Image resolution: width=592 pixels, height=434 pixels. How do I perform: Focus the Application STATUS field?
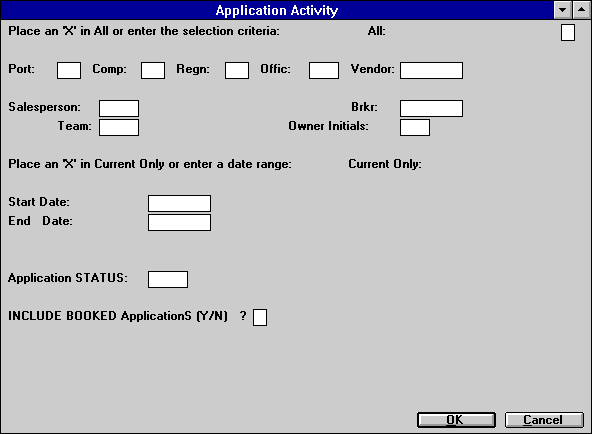pyautogui.click(x=168, y=279)
